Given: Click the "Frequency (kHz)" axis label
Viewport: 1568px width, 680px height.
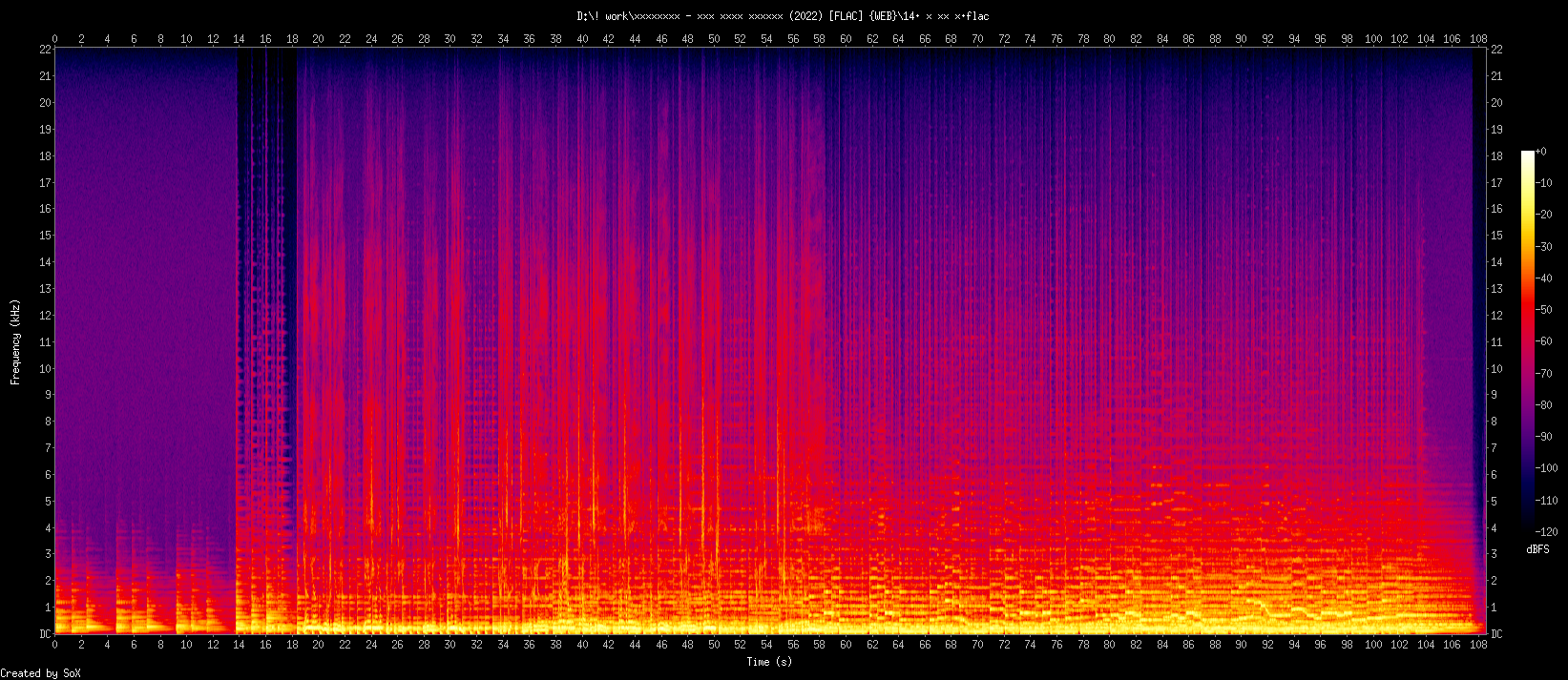Looking at the screenshot, I should coord(15,341).
